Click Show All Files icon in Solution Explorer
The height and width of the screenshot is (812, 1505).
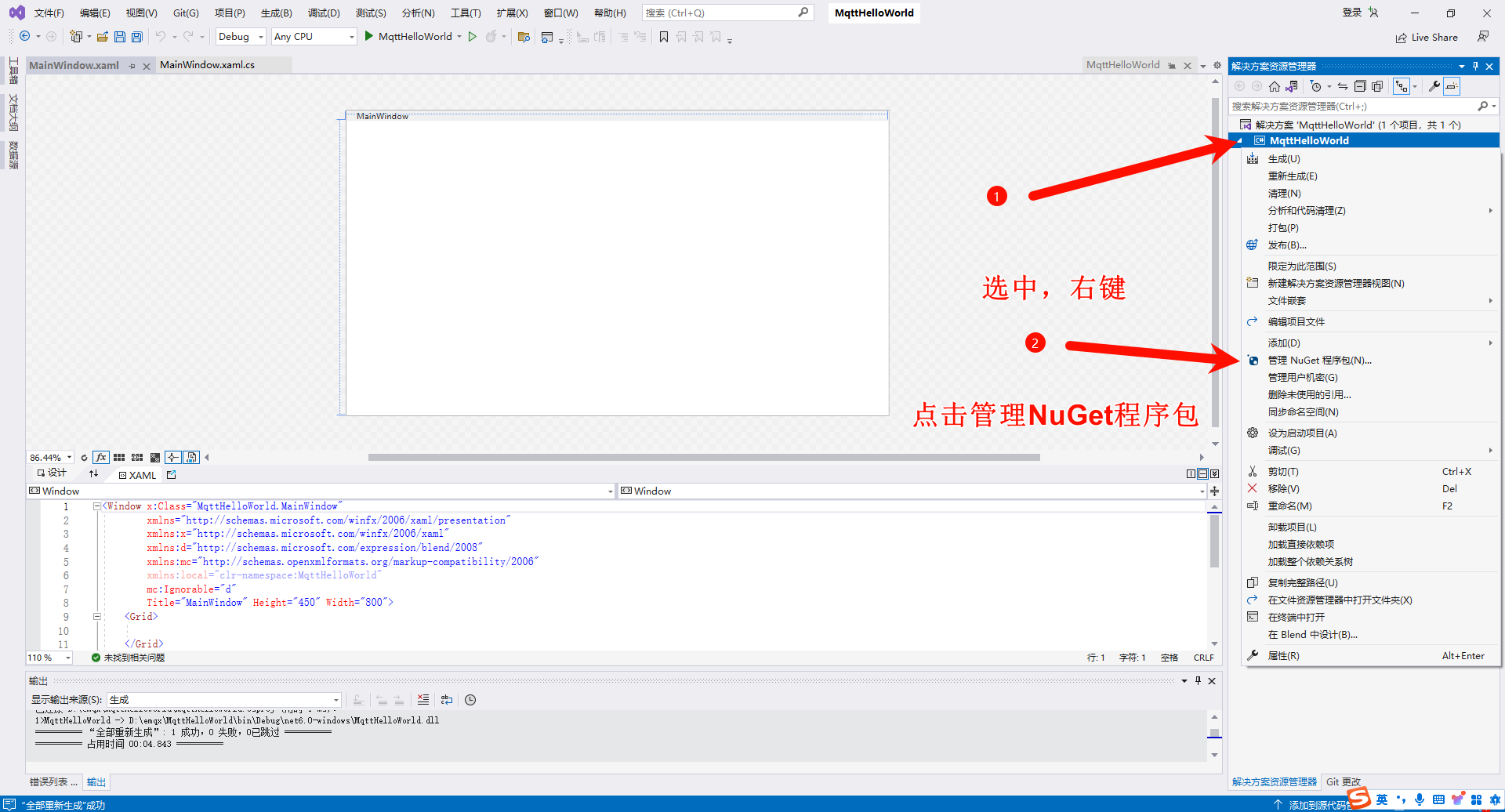(x=1377, y=86)
